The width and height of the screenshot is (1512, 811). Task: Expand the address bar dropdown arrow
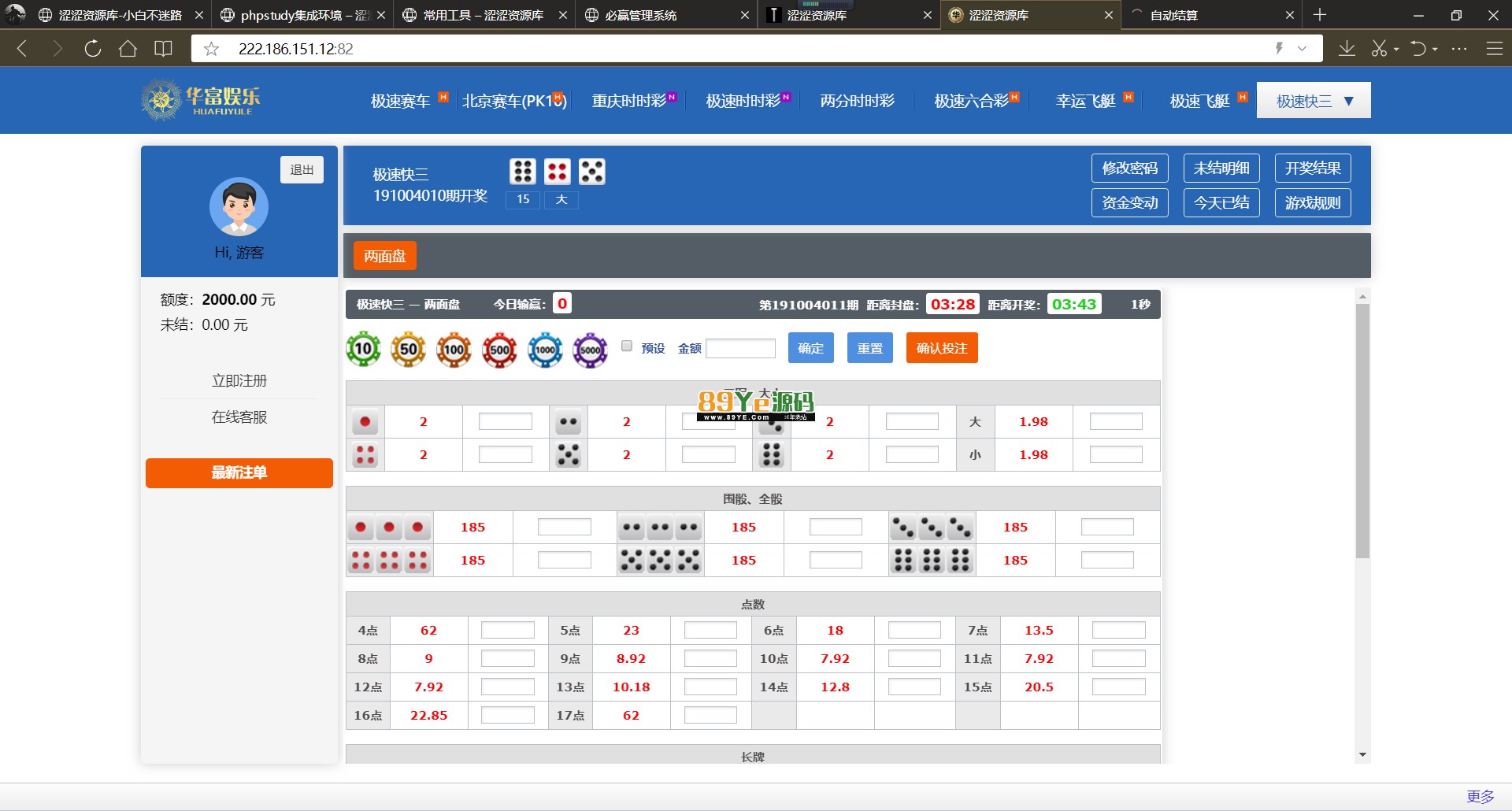point(1303,49)
